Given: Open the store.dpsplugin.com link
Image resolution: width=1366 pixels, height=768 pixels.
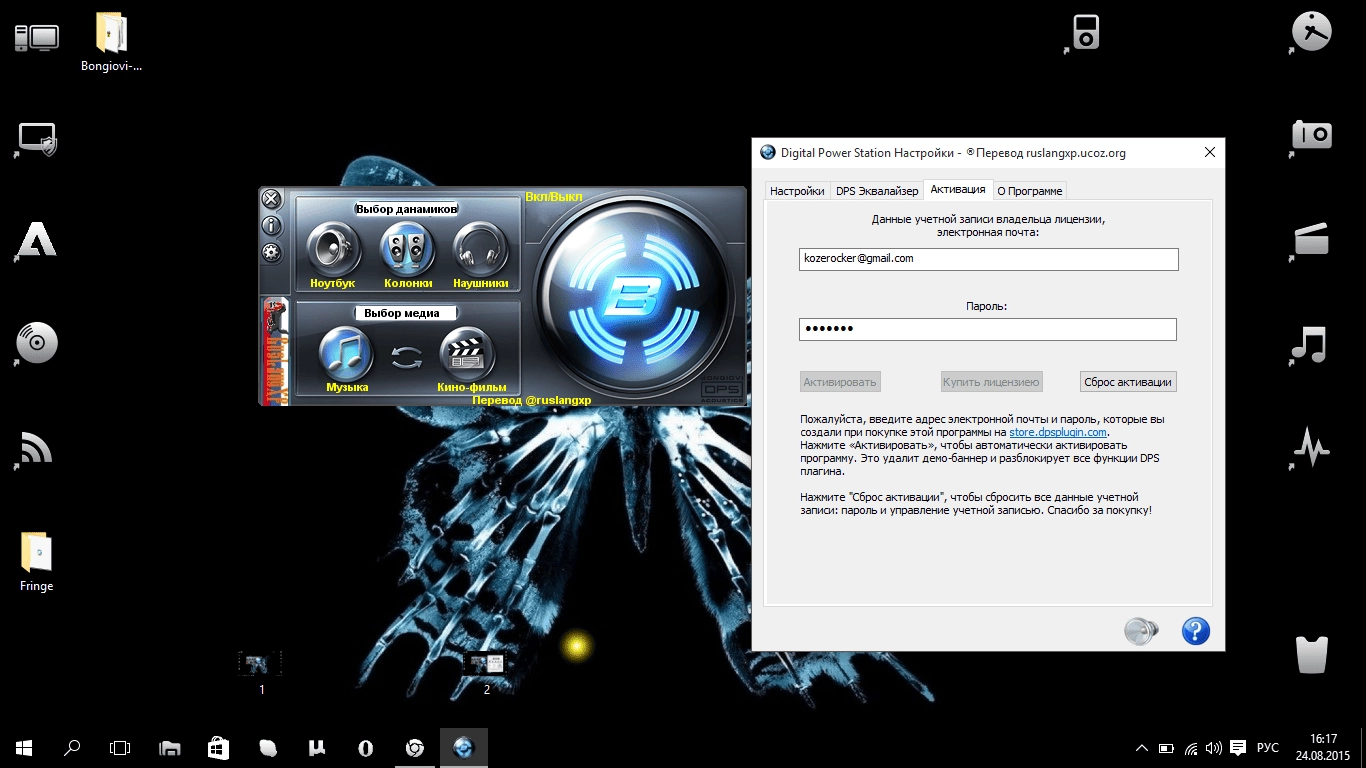Looking at the screenshot, I should (x=1058, y=432).
